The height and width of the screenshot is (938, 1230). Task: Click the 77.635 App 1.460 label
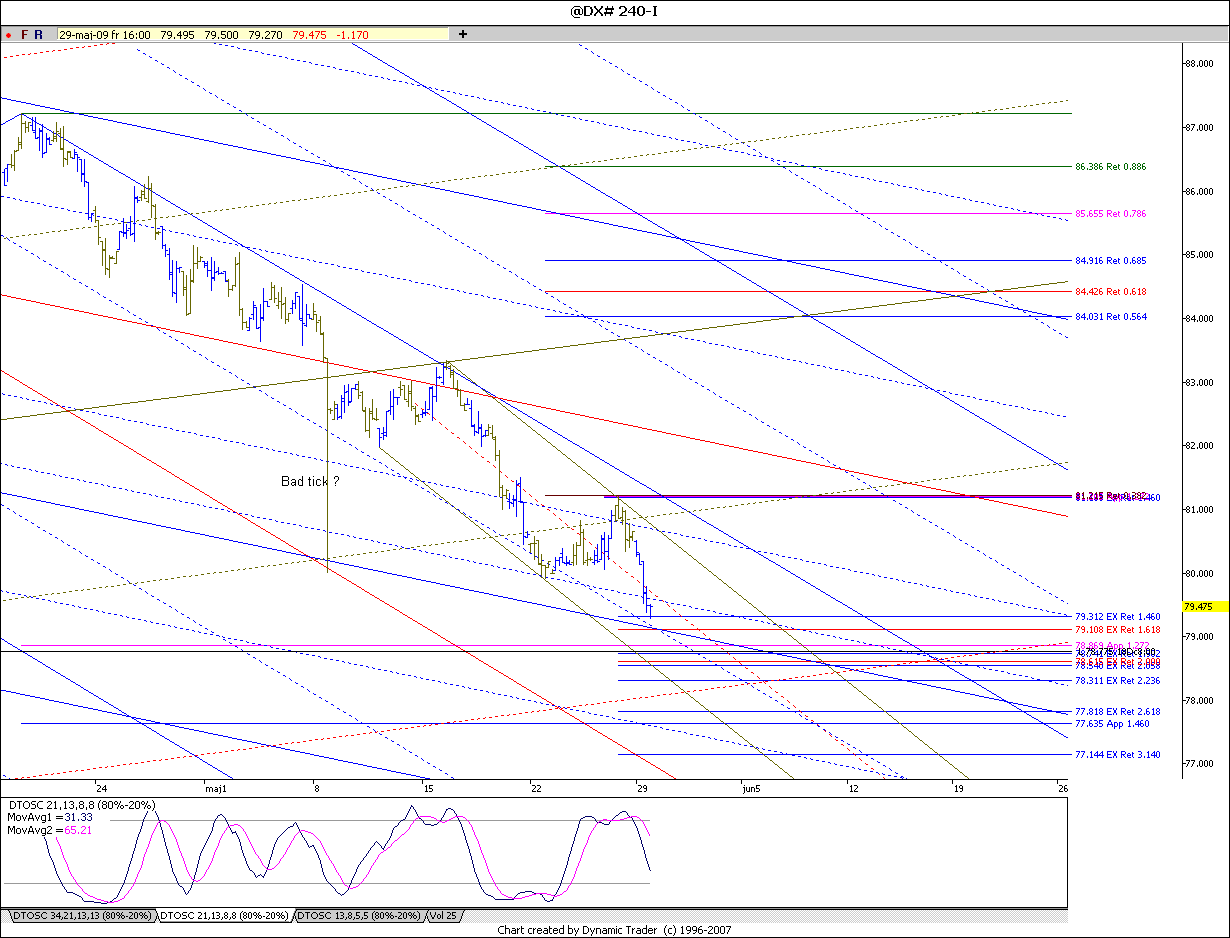click(x=1111, y=723)
